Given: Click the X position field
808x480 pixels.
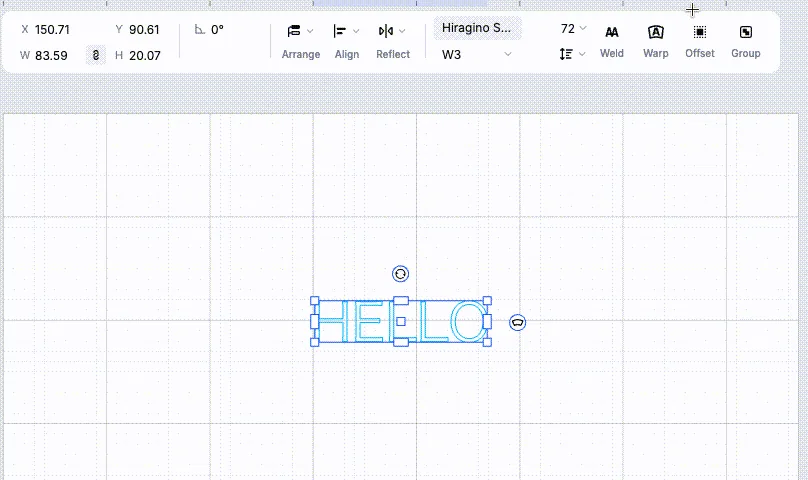Looking at the screenshot, I should pos(52,29).
